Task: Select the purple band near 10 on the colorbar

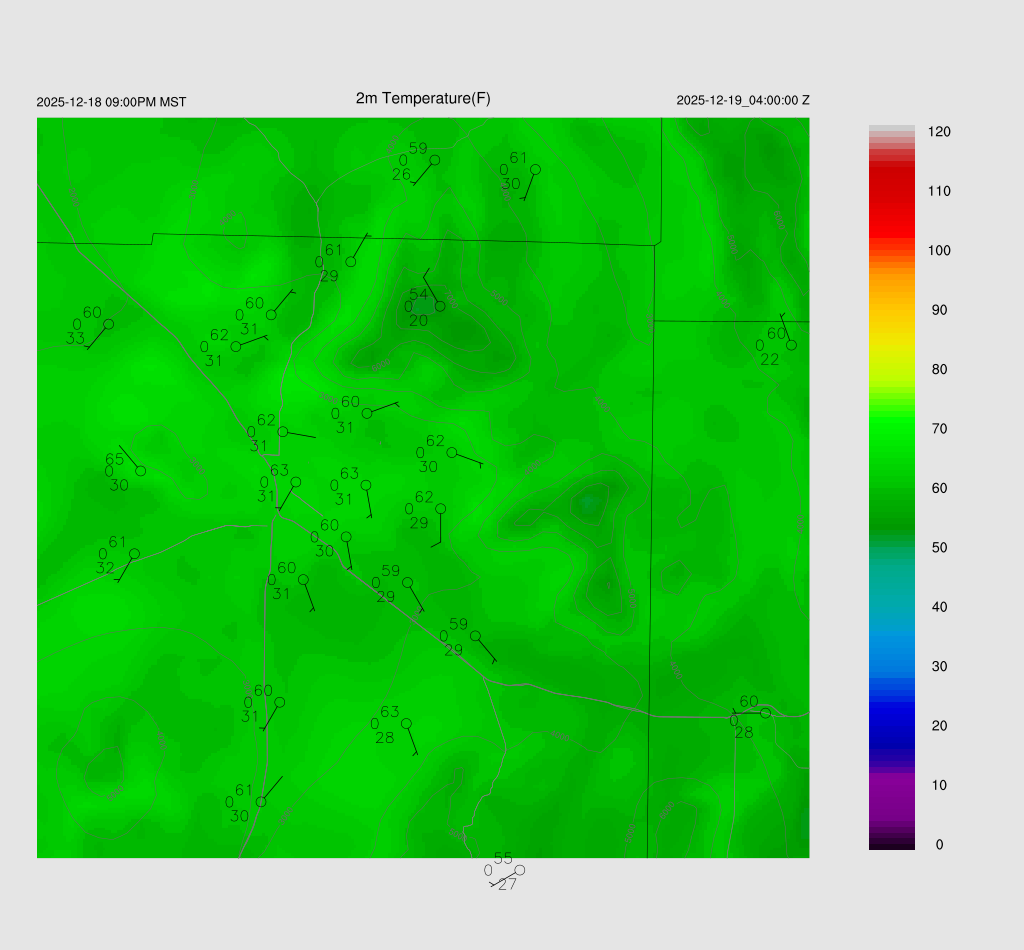Action: coord(892,785)
